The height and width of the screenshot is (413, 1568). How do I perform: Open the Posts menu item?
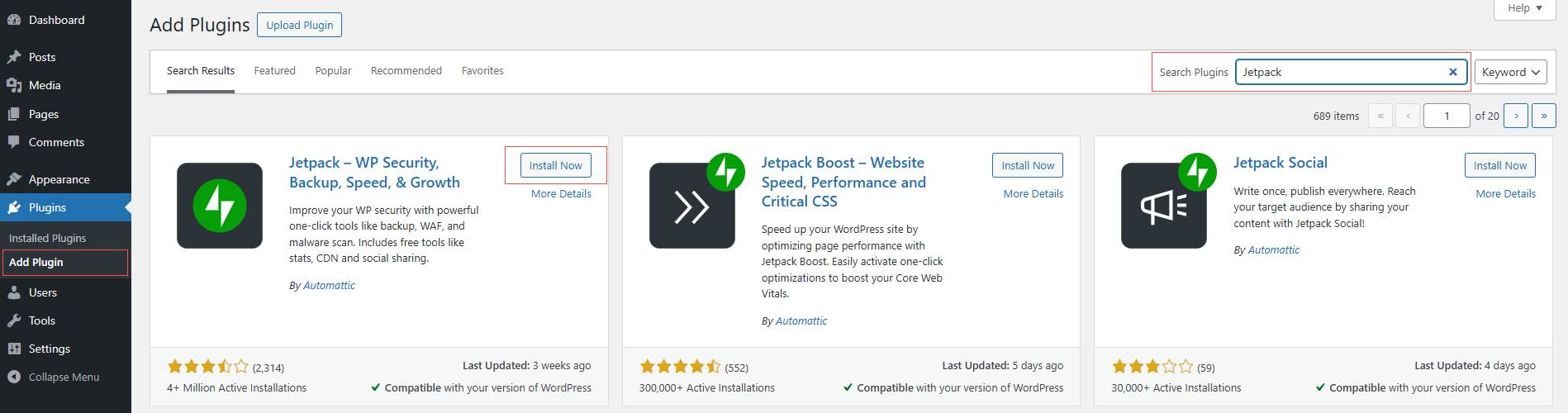(x=65, y=57)
